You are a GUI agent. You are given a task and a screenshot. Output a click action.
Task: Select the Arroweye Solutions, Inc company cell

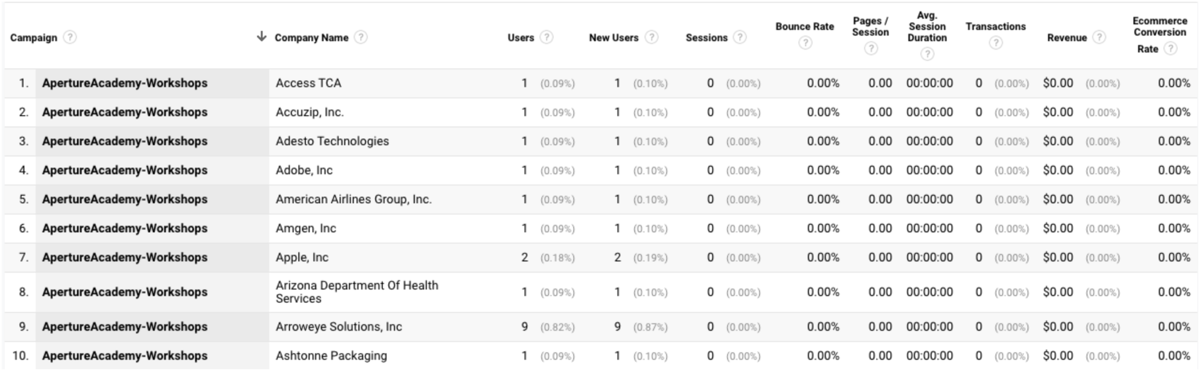(338, 327)
